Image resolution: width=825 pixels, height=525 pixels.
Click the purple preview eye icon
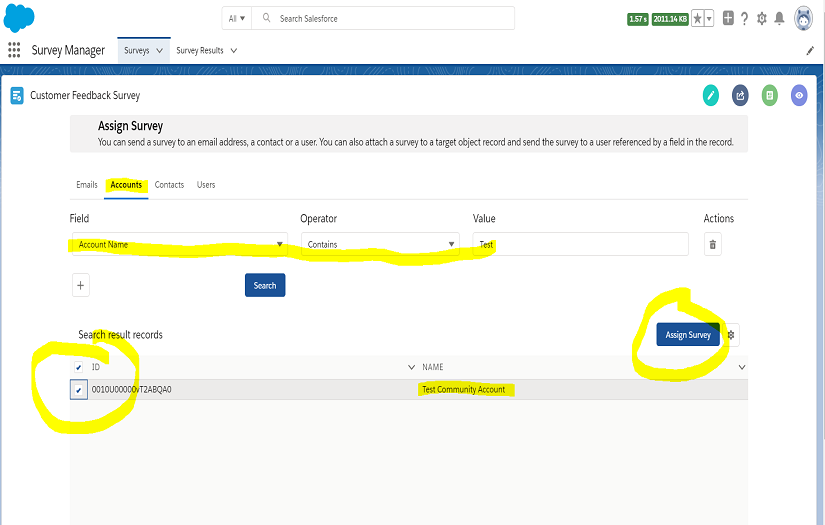(x=799, y=95)
